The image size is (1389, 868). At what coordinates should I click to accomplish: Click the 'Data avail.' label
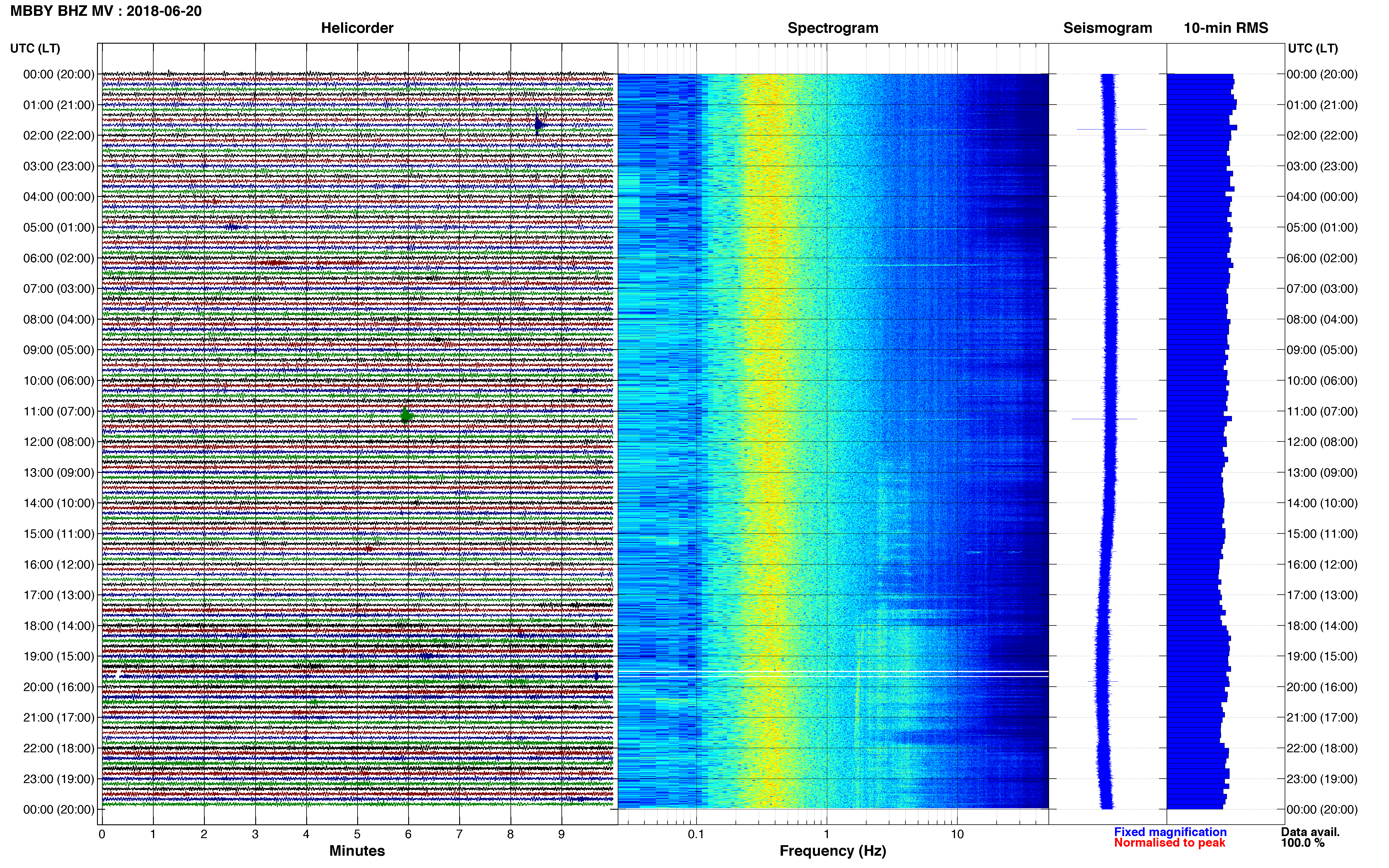(x=1310, y=832)
